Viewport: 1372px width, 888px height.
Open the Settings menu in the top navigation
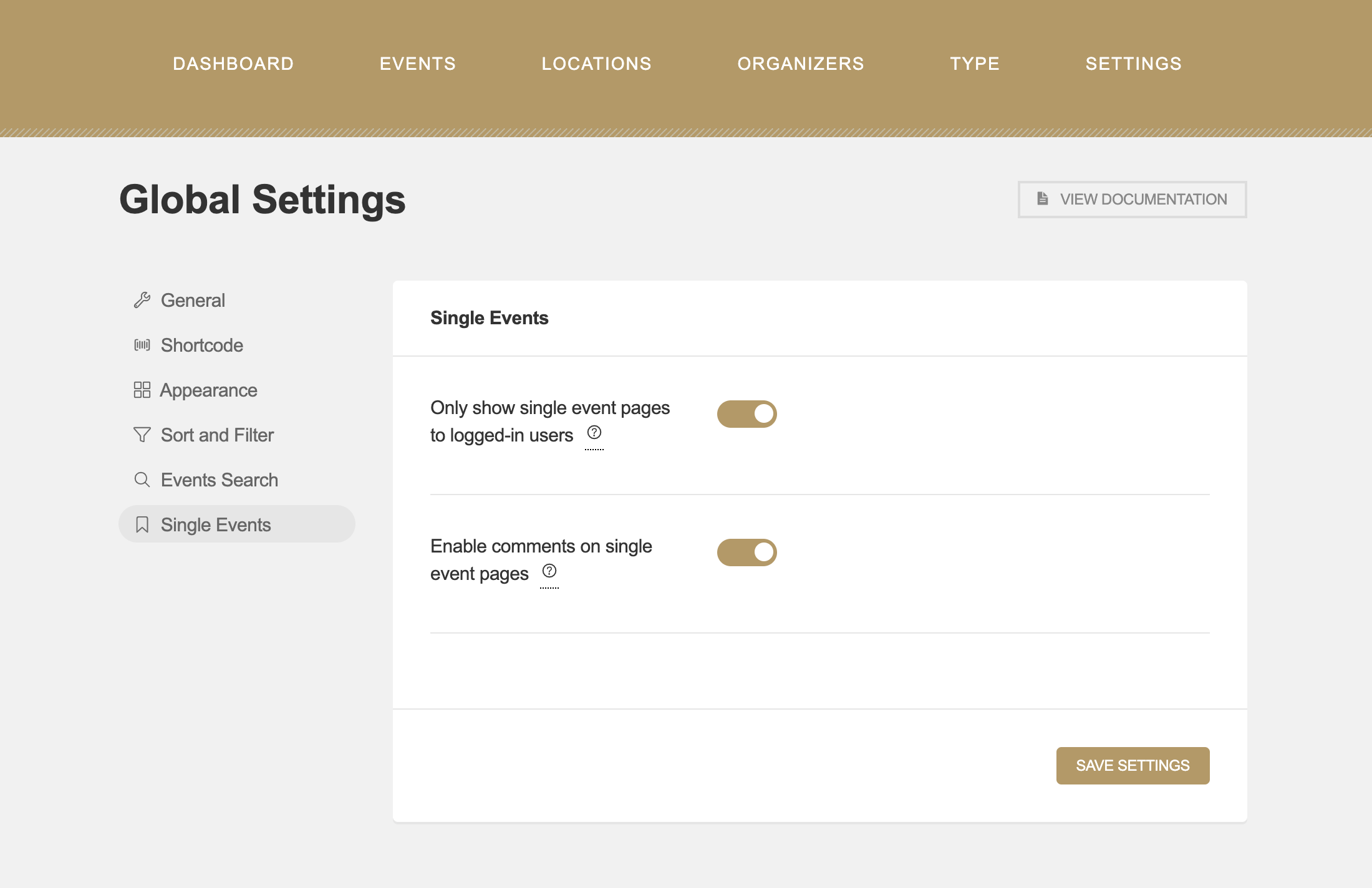tap(1133, 64)
